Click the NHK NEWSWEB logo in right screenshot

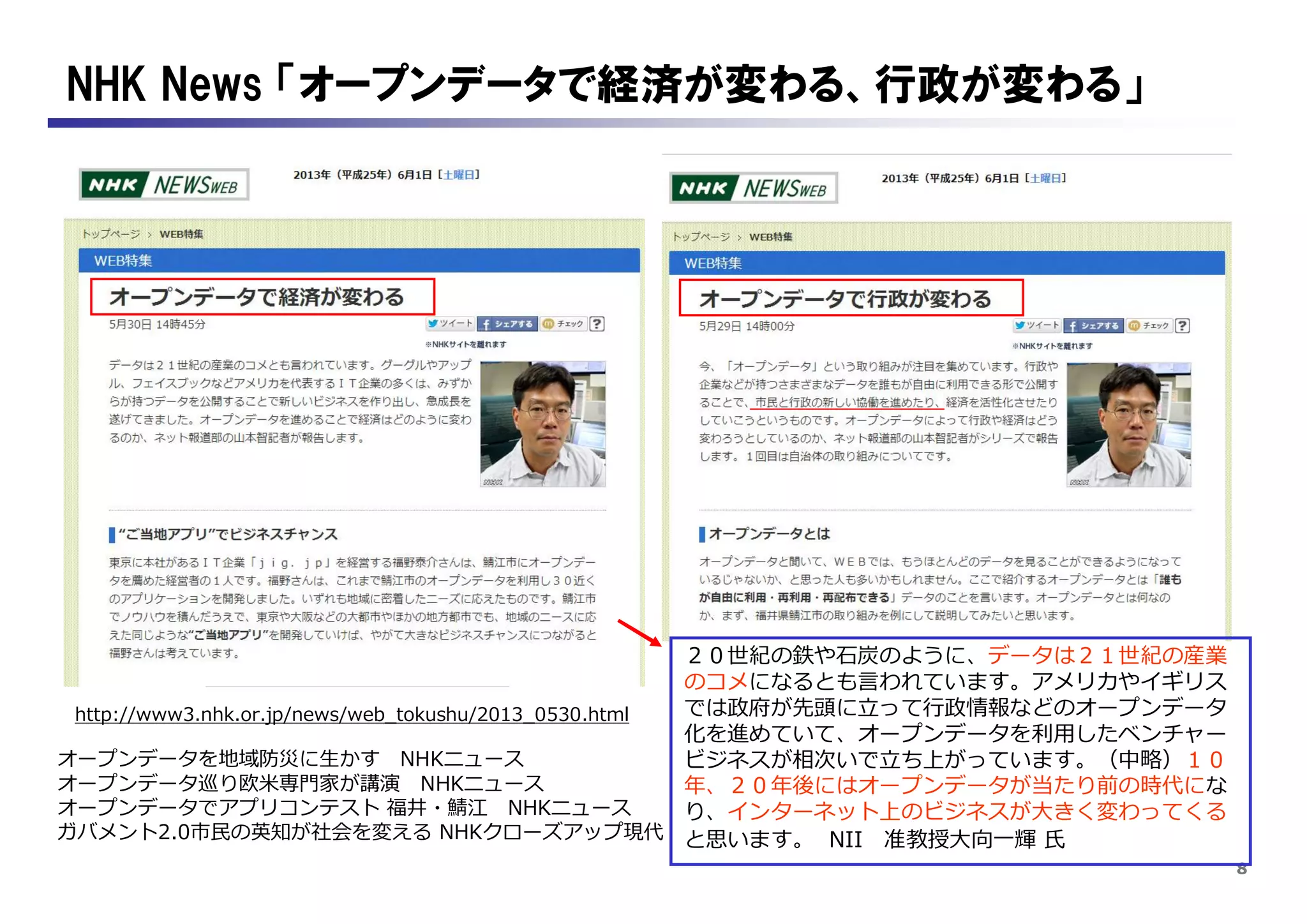753,188
